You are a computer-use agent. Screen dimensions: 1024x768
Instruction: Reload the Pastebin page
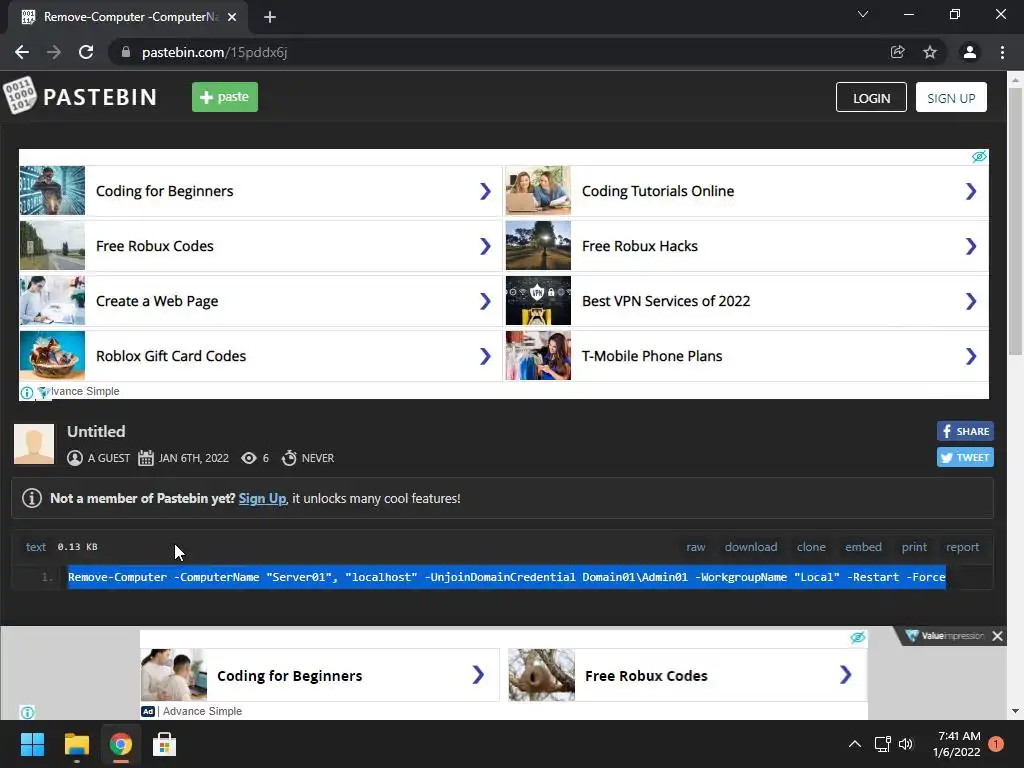coord(86,52)
